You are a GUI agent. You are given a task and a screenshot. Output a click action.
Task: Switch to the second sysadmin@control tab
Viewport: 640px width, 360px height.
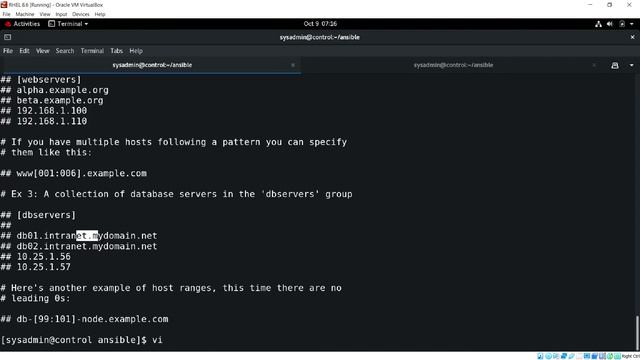(453, 65)
